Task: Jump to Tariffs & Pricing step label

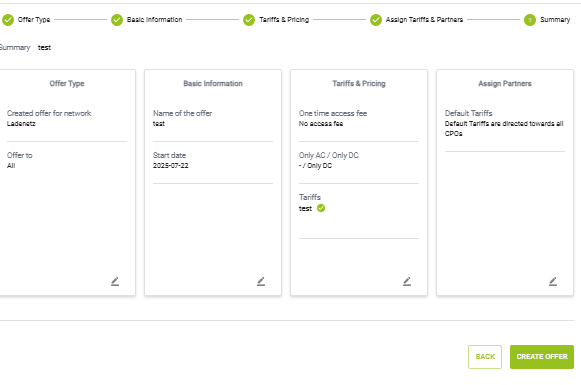Action: coord(284,20)
